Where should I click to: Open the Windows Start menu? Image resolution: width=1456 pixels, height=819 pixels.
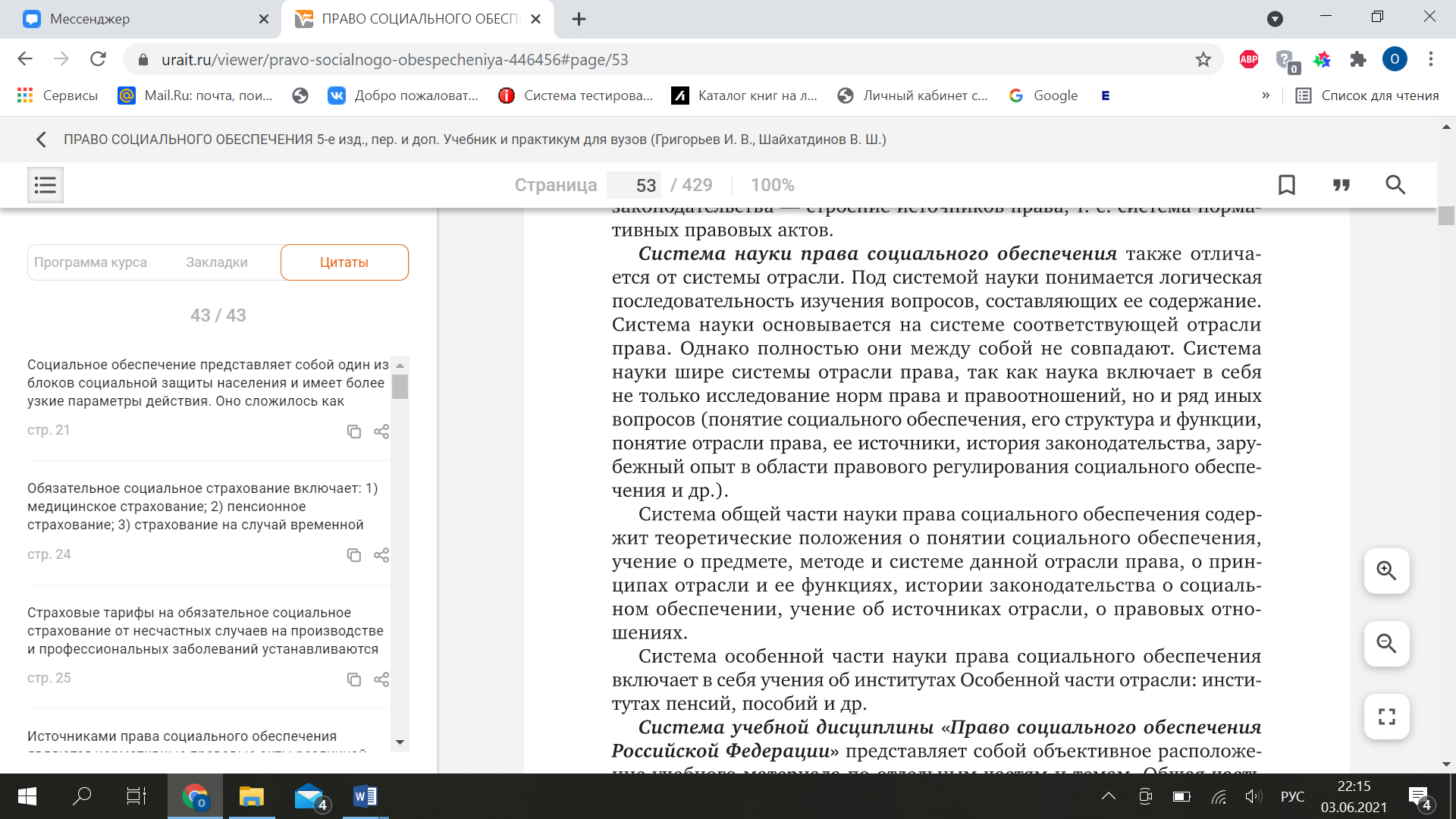click(x=27, y=796)
